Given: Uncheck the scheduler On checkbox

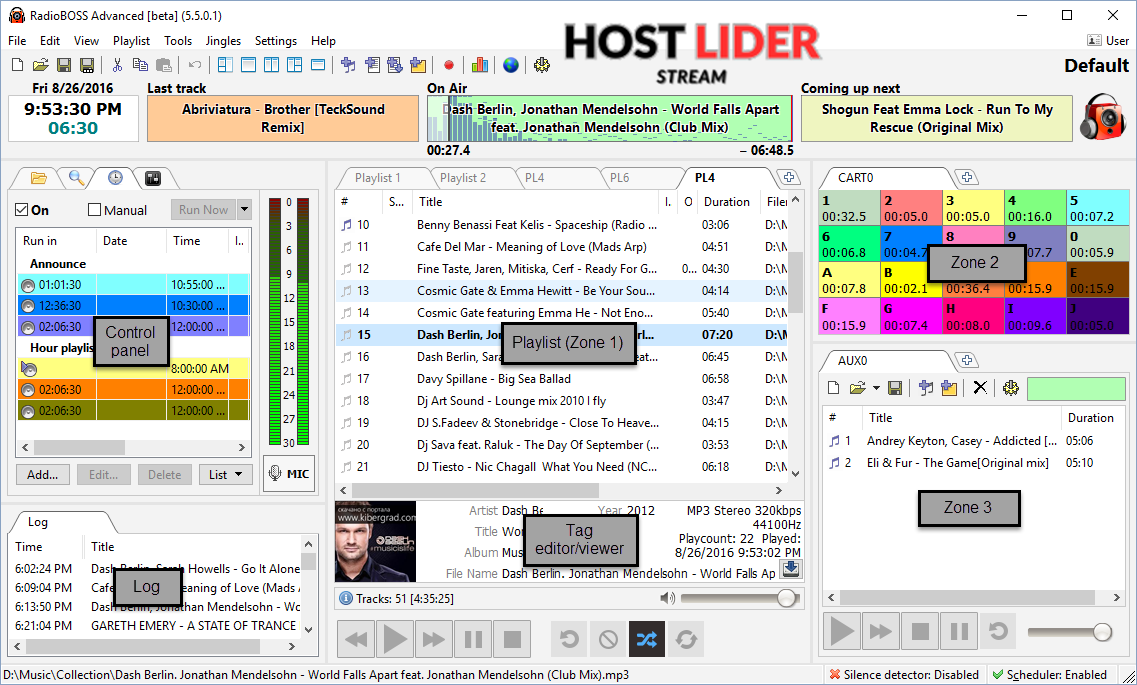Looking at the screenshot, I should pyautogui.click(x=23, y=210).
